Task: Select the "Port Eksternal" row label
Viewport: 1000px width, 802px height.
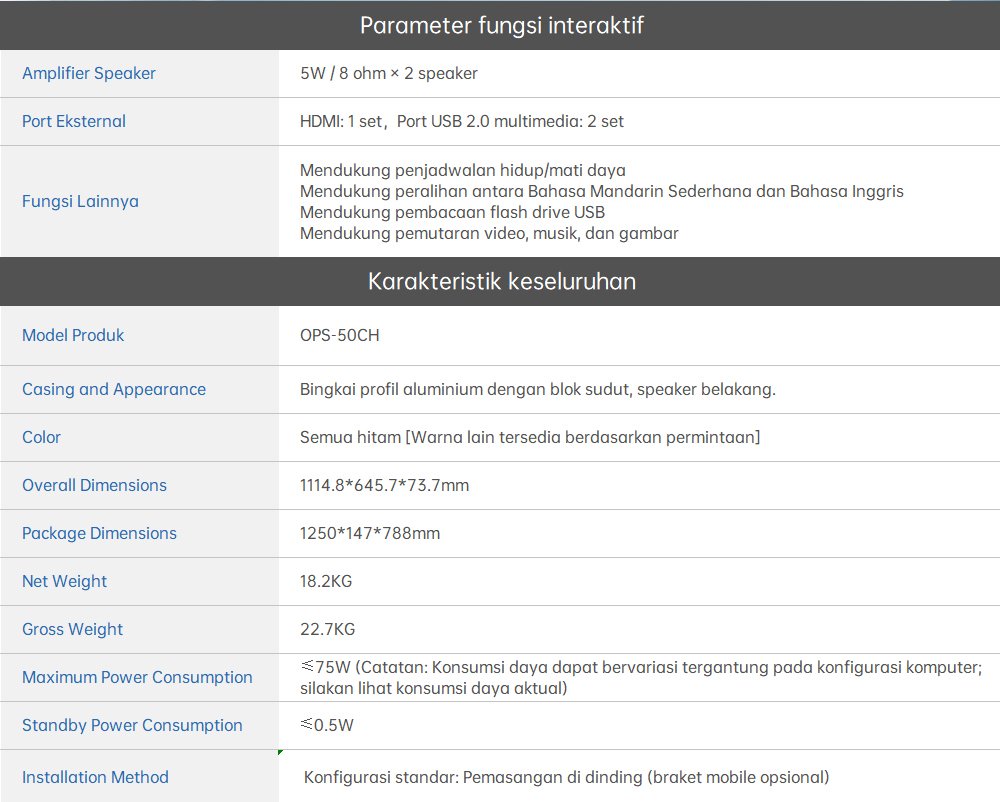Action: (74, 121)
